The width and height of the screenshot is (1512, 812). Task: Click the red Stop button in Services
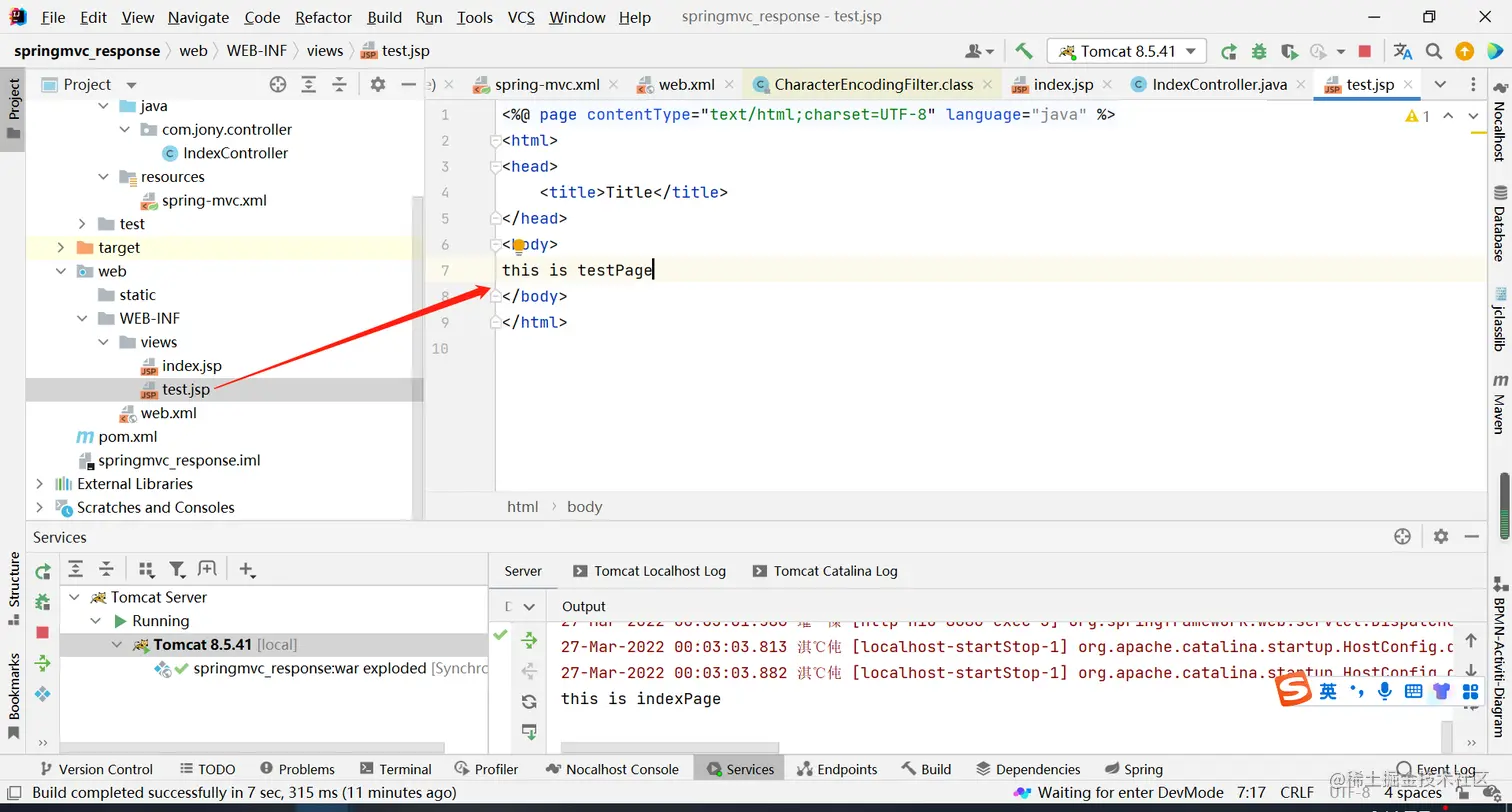pos(42,632)
